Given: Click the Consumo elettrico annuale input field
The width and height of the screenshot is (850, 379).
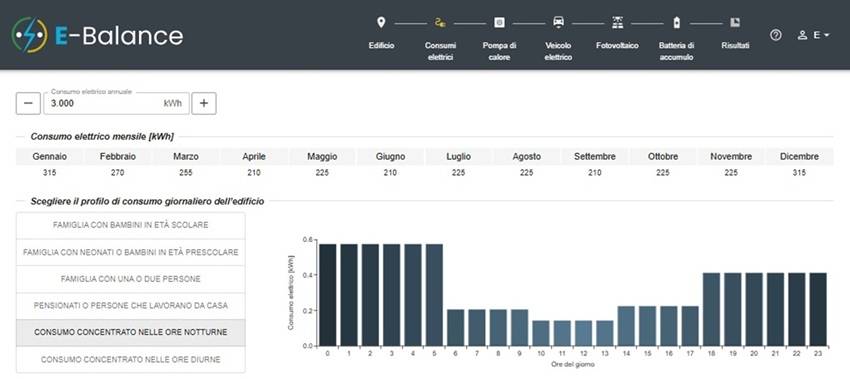Looking at the screenshot, I should pos(117,103).
